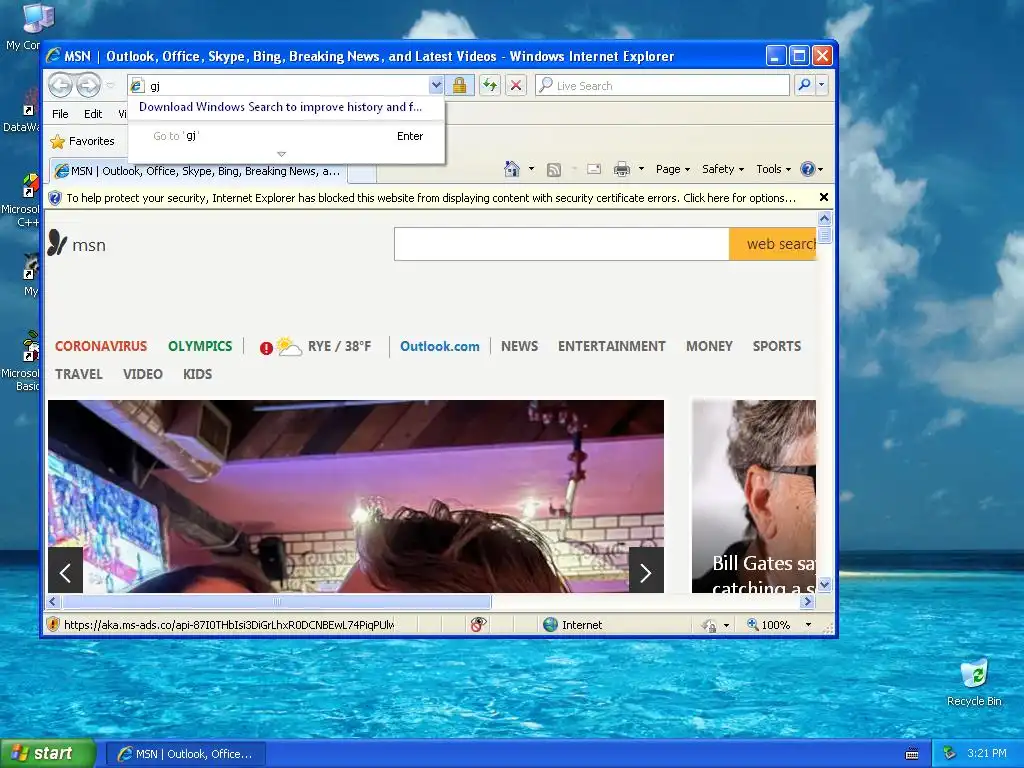Click the KIDS nav link
Screen dimensions: 1024x768
click(197, 374)
